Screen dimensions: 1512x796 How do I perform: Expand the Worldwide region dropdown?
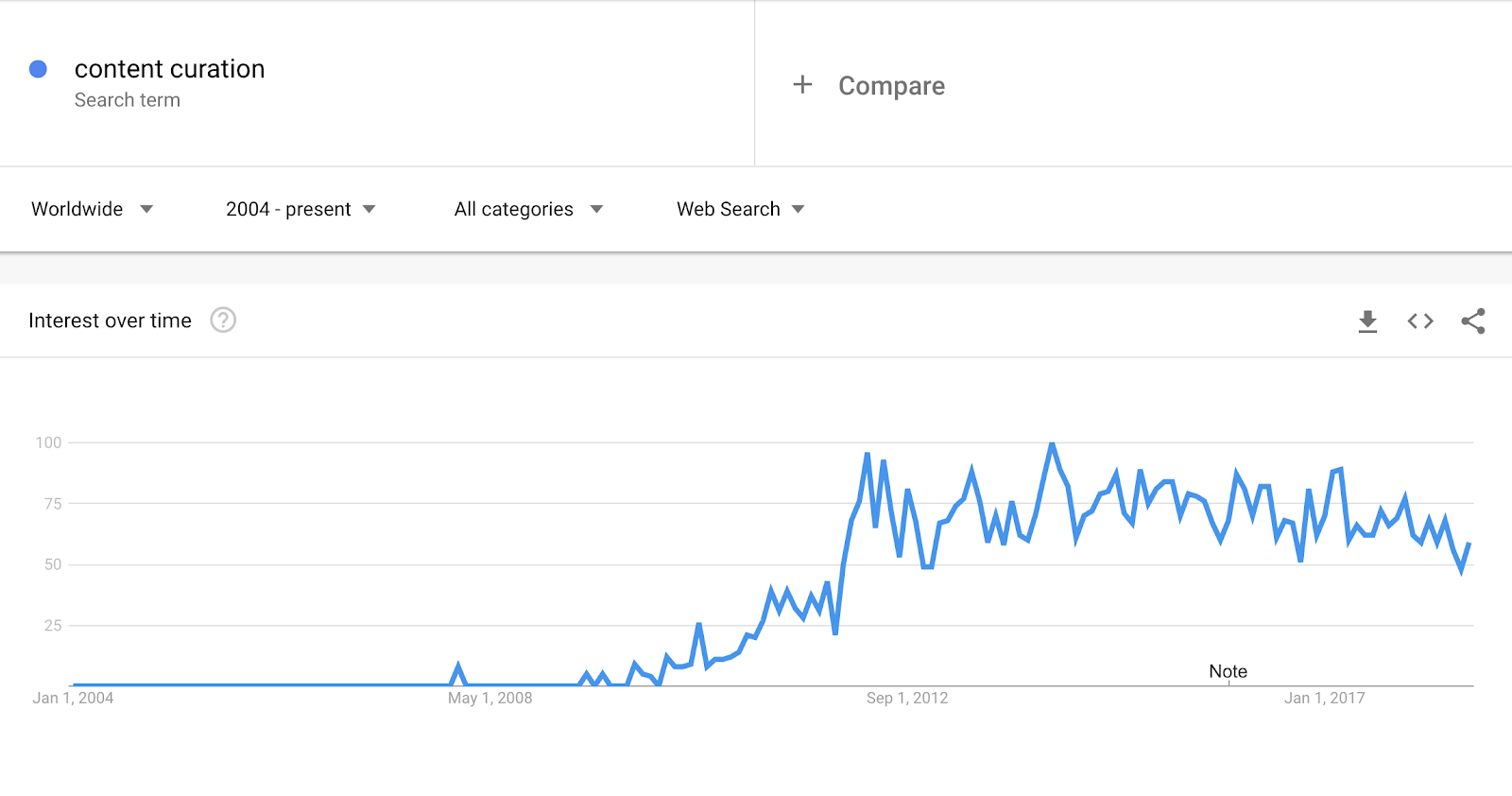[92, 209]
